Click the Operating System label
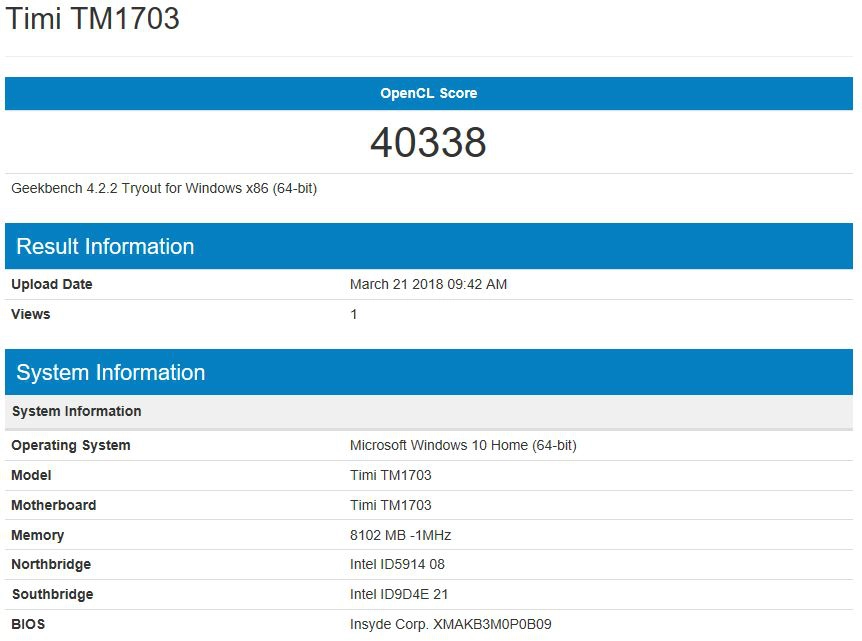Viewport: 862px width, 641px height. click(x=71, y=445)
